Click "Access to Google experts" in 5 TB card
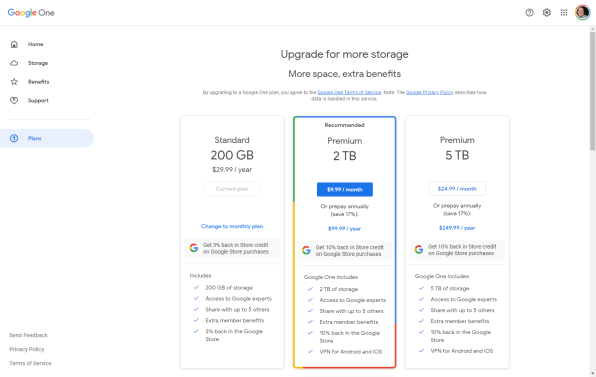Screen dimensions: 596x377 coord(464,299)
